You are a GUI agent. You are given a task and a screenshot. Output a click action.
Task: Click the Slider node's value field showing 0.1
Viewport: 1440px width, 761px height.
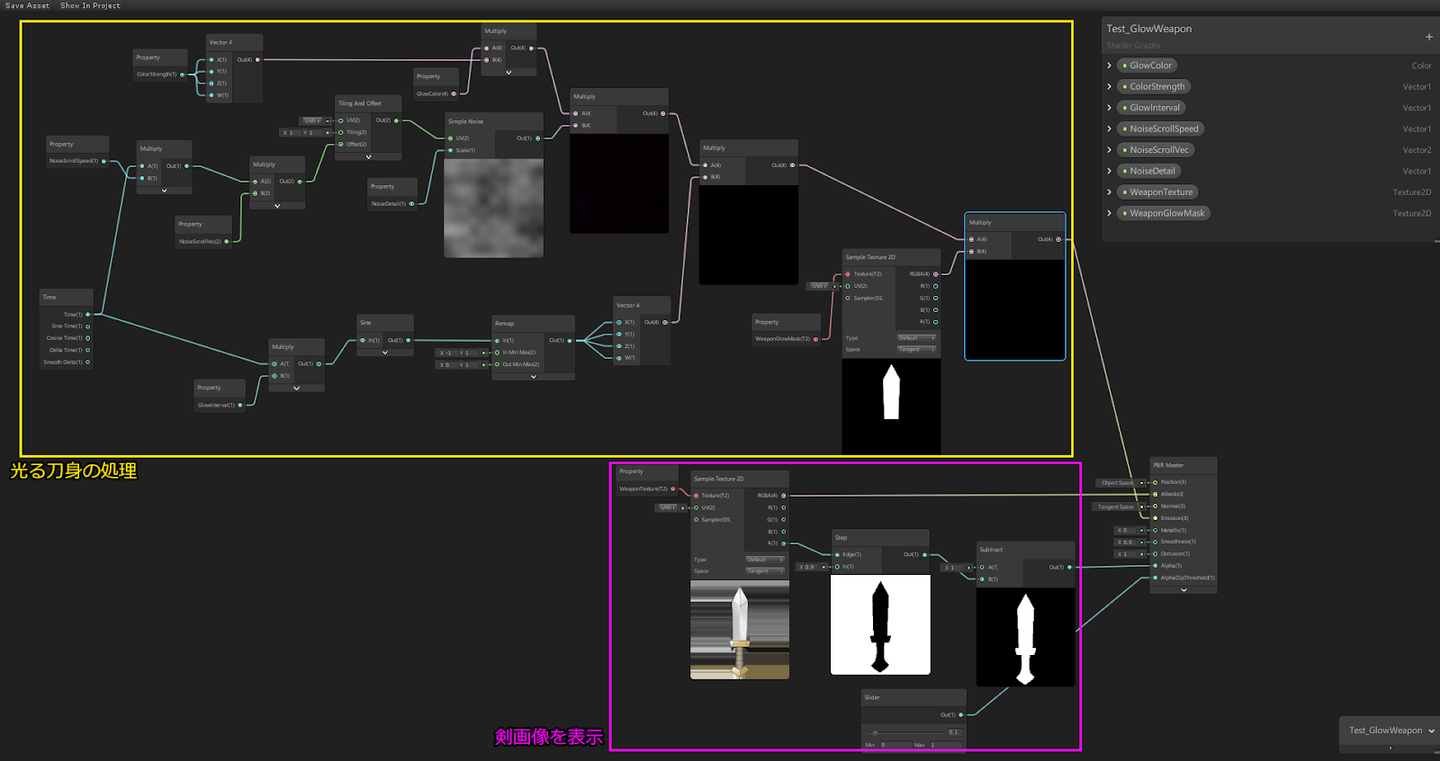(x=953, y=732)
